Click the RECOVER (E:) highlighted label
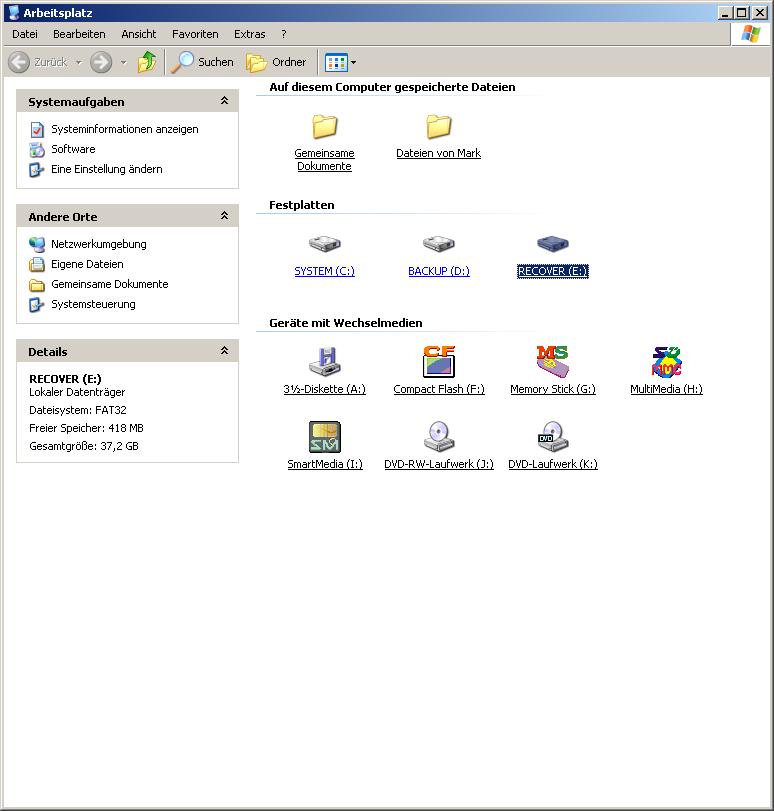The image size is (774, 811). click(553, 272)
